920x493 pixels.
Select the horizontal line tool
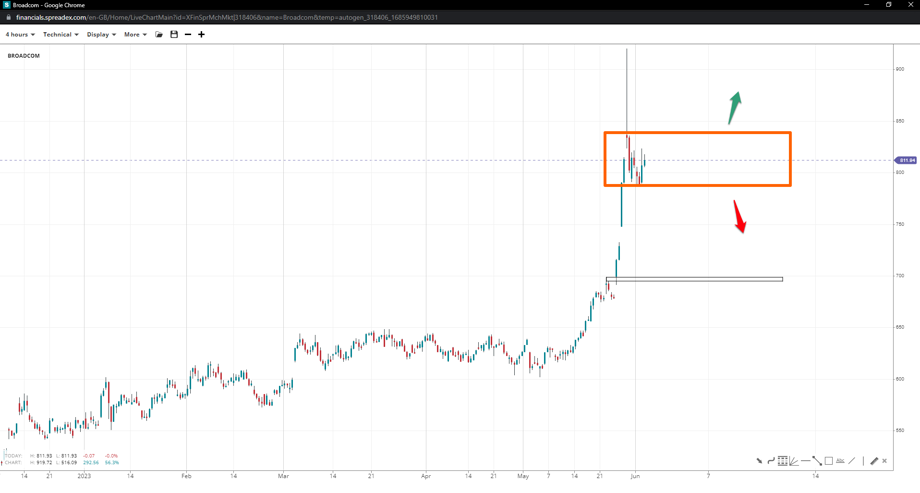[806, 461]
